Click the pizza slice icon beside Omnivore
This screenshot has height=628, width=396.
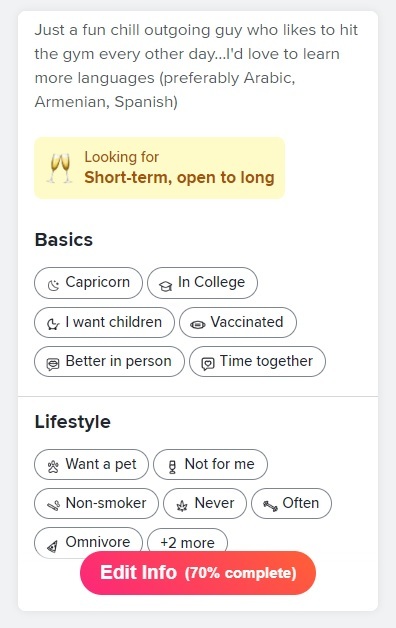tap(52, 545)
